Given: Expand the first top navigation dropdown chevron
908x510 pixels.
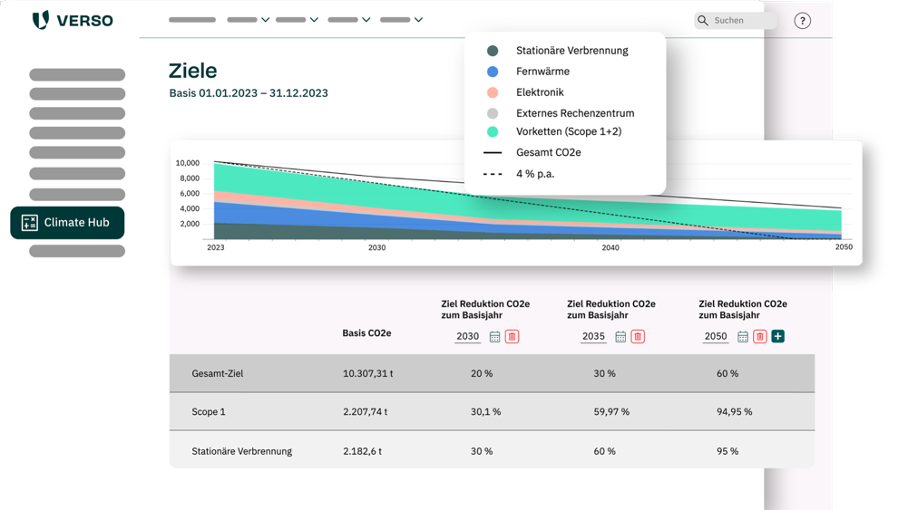Looking at the screenshot, I should [265, 20].
